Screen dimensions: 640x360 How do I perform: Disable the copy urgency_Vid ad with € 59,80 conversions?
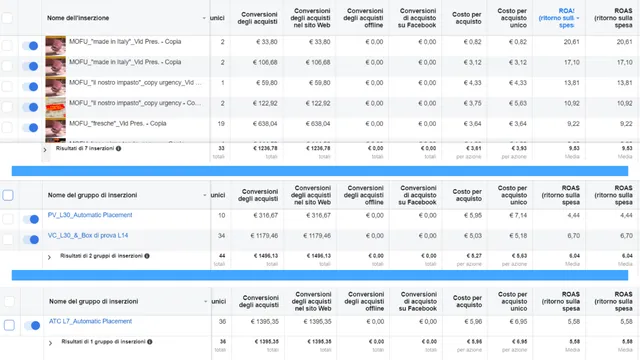point(30,87)
